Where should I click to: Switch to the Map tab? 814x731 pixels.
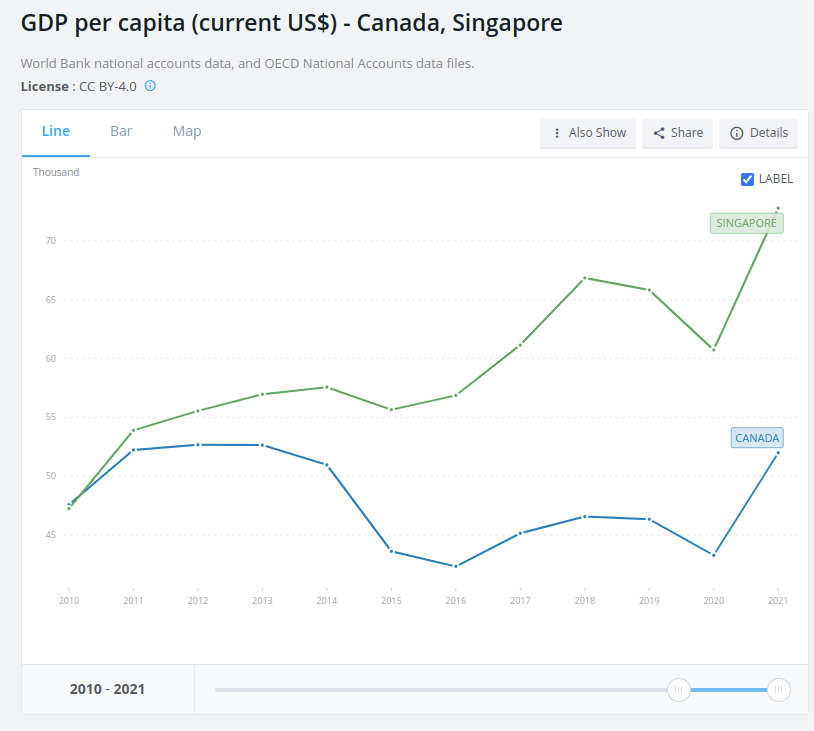click(x=187, y=131)
